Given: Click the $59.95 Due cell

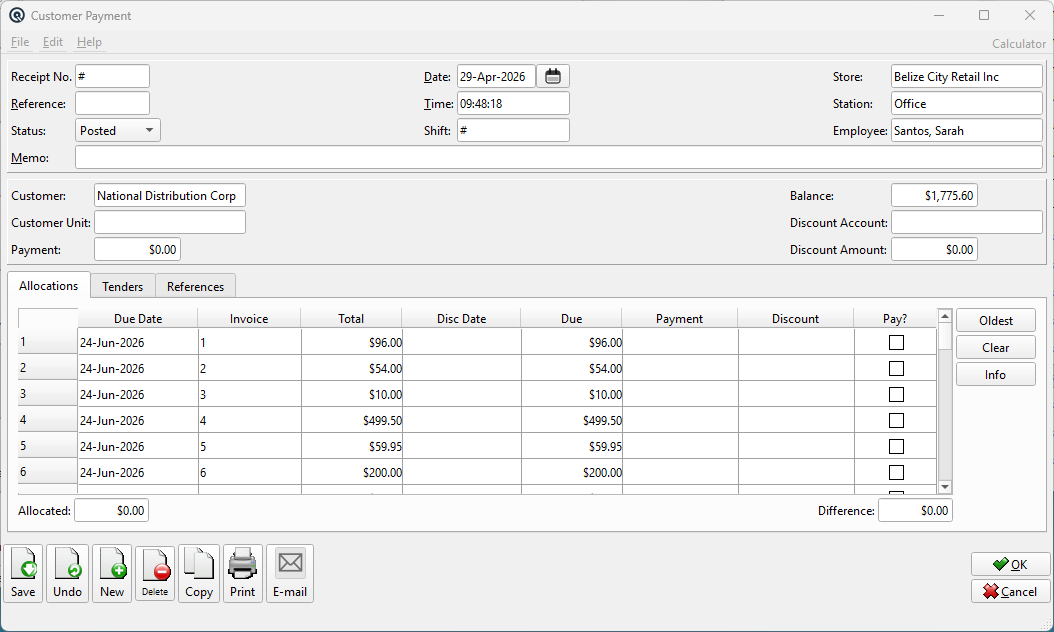Looking at the screenshot, I should 572,446.
